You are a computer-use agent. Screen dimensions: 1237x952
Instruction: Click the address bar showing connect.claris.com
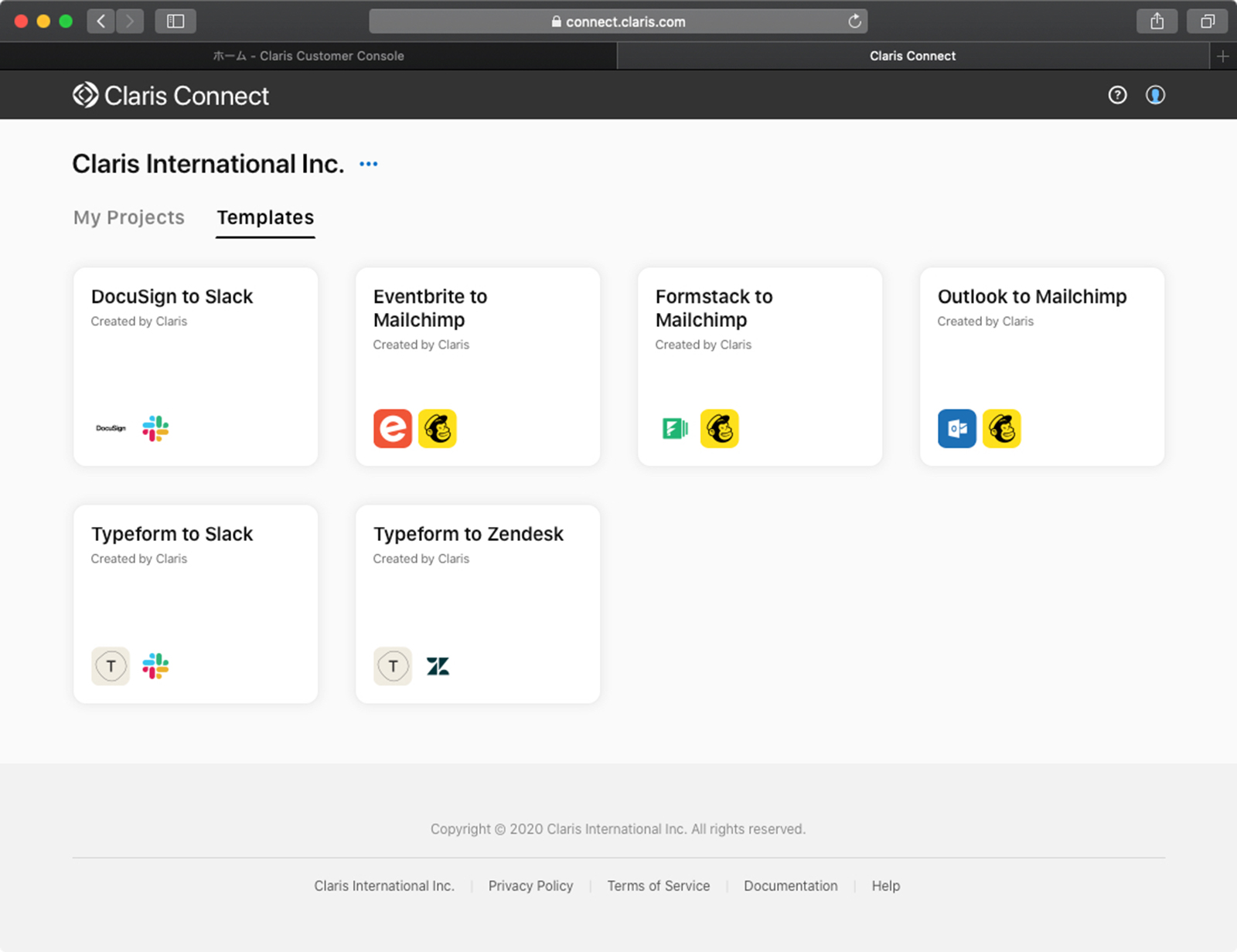[x=618, y=22]
